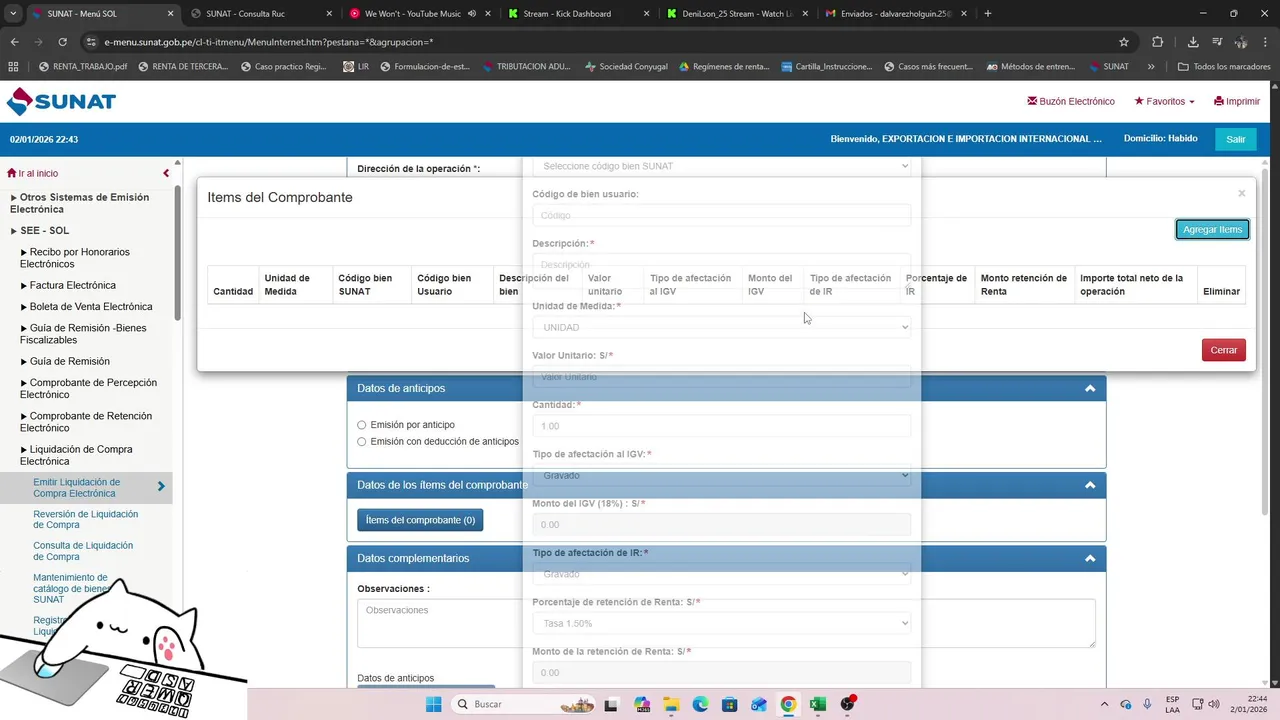Image resolution: width=1280 pixels, height=720 pixels.
Task: Open Porcentaje de retención Tasa 1.50% dropdown
Action: [722, 623]
